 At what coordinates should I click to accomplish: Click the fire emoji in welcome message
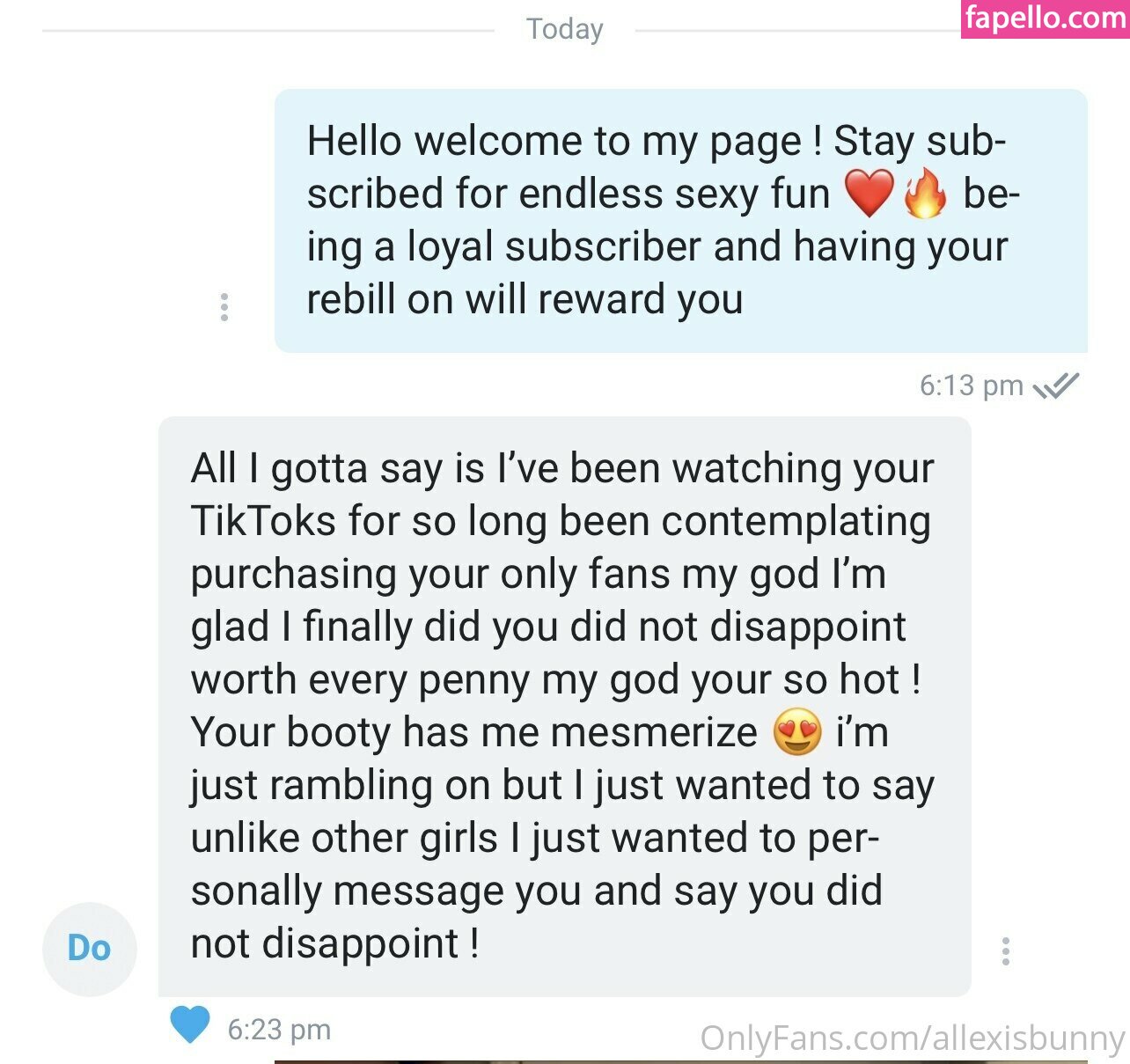(x=925, y=194)
